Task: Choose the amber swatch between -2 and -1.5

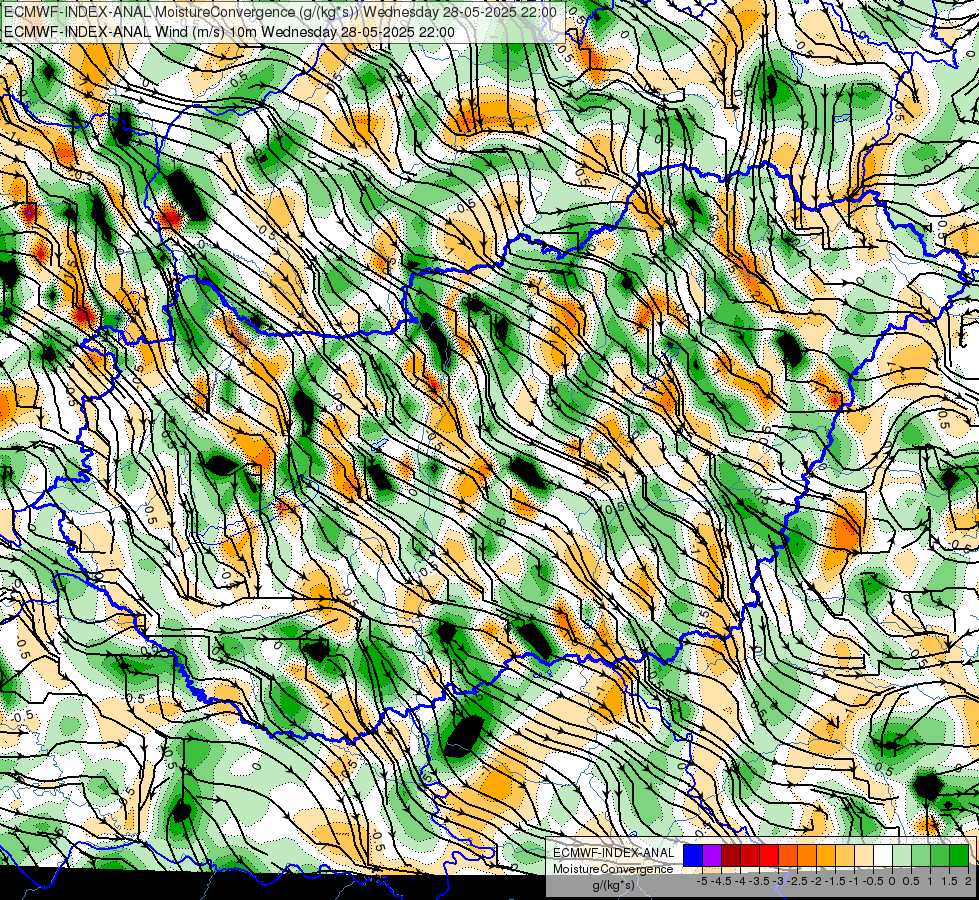Action: pos(826,855)
